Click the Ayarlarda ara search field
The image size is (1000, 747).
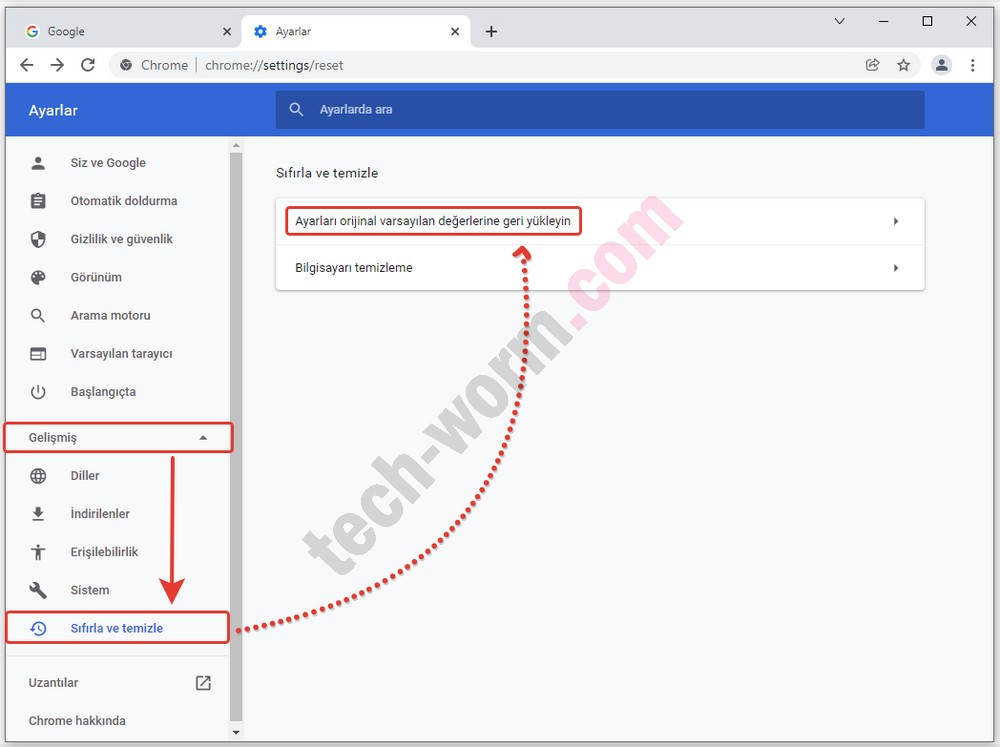click(x=600, y=110)
